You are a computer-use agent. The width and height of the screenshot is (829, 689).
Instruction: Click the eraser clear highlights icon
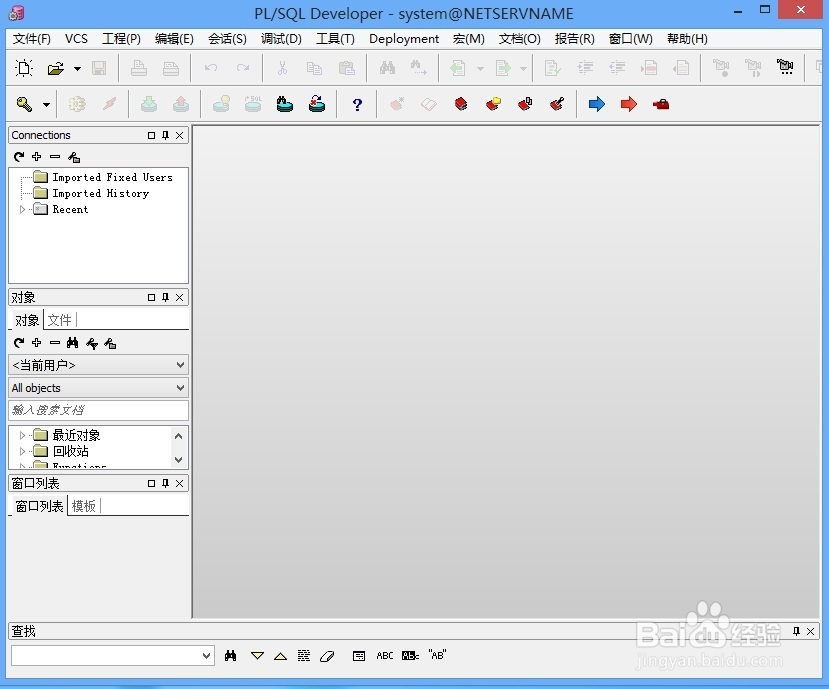coord(327,656)
